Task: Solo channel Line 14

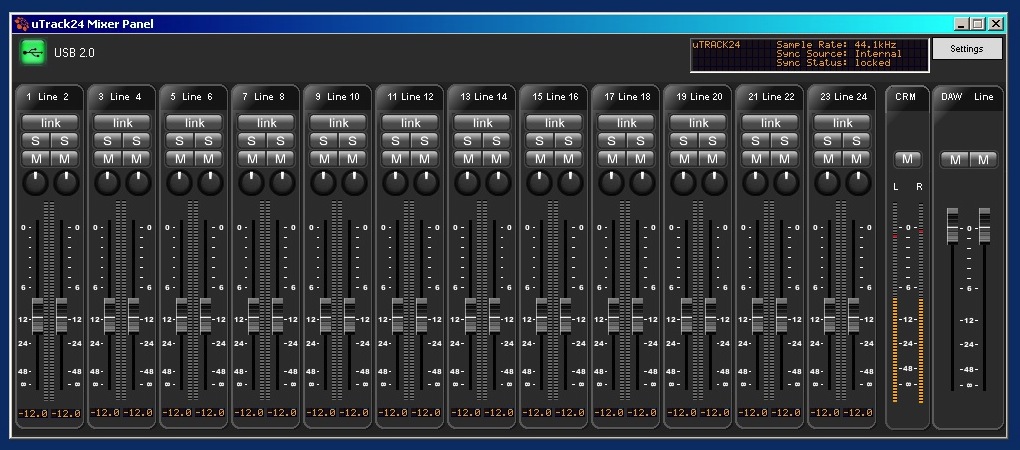Action: tap(498, 141)
